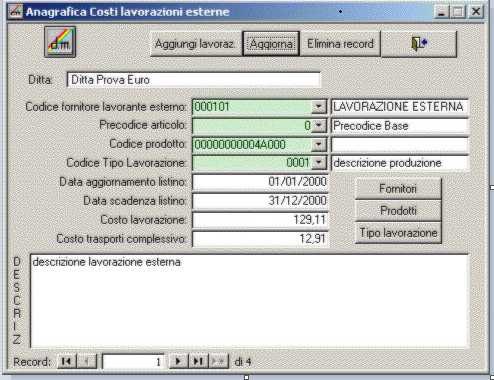This screenshot has width=494, height=380.
Task: Click Data aggiornamento listino field 01/01/2000
Action: pyautogui.click(x=260, y=182)
